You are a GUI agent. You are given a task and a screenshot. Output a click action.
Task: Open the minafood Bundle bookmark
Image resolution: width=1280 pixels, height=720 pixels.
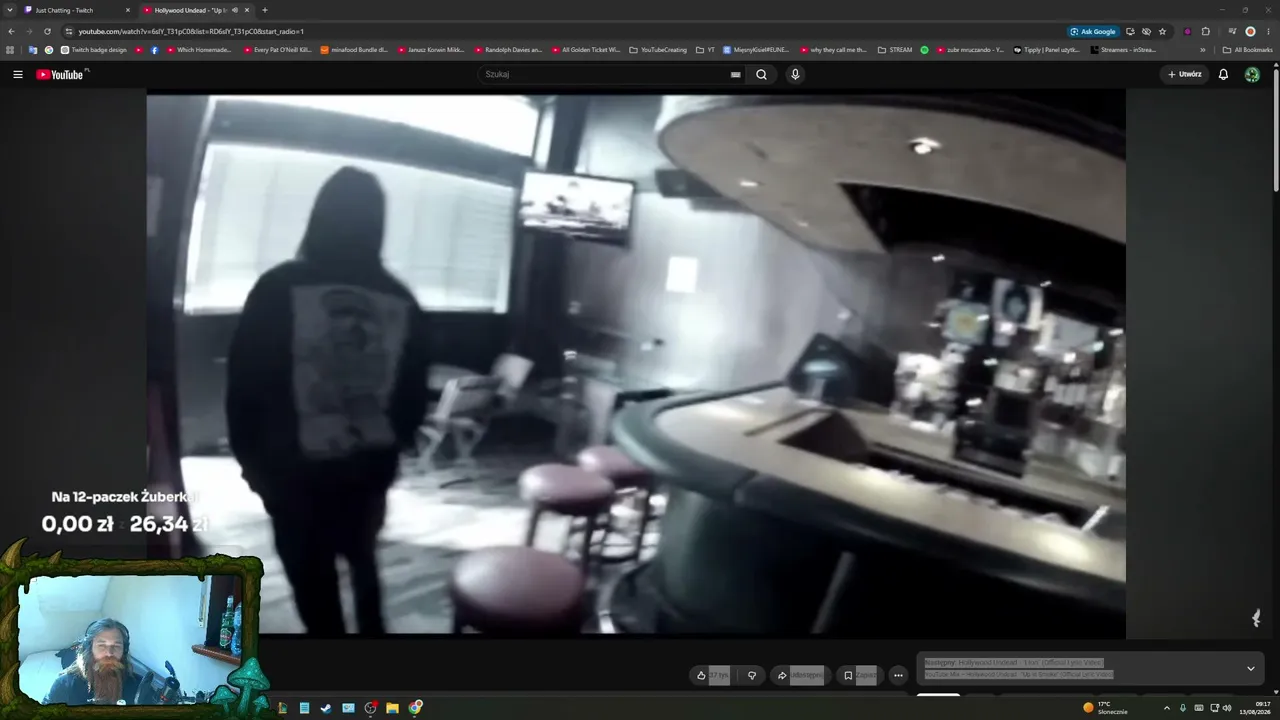(354, 50)
